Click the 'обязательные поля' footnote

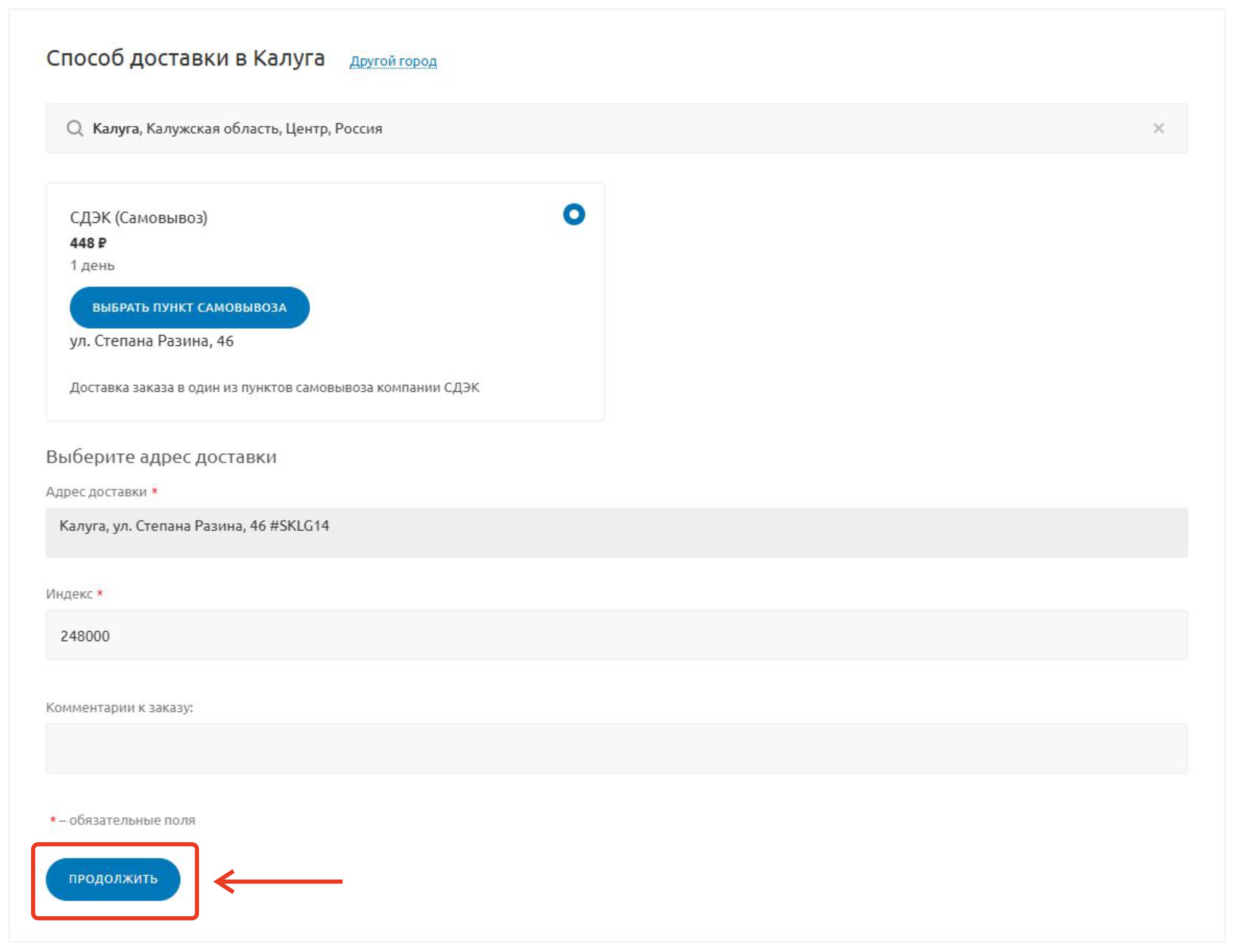click(132, 820)
